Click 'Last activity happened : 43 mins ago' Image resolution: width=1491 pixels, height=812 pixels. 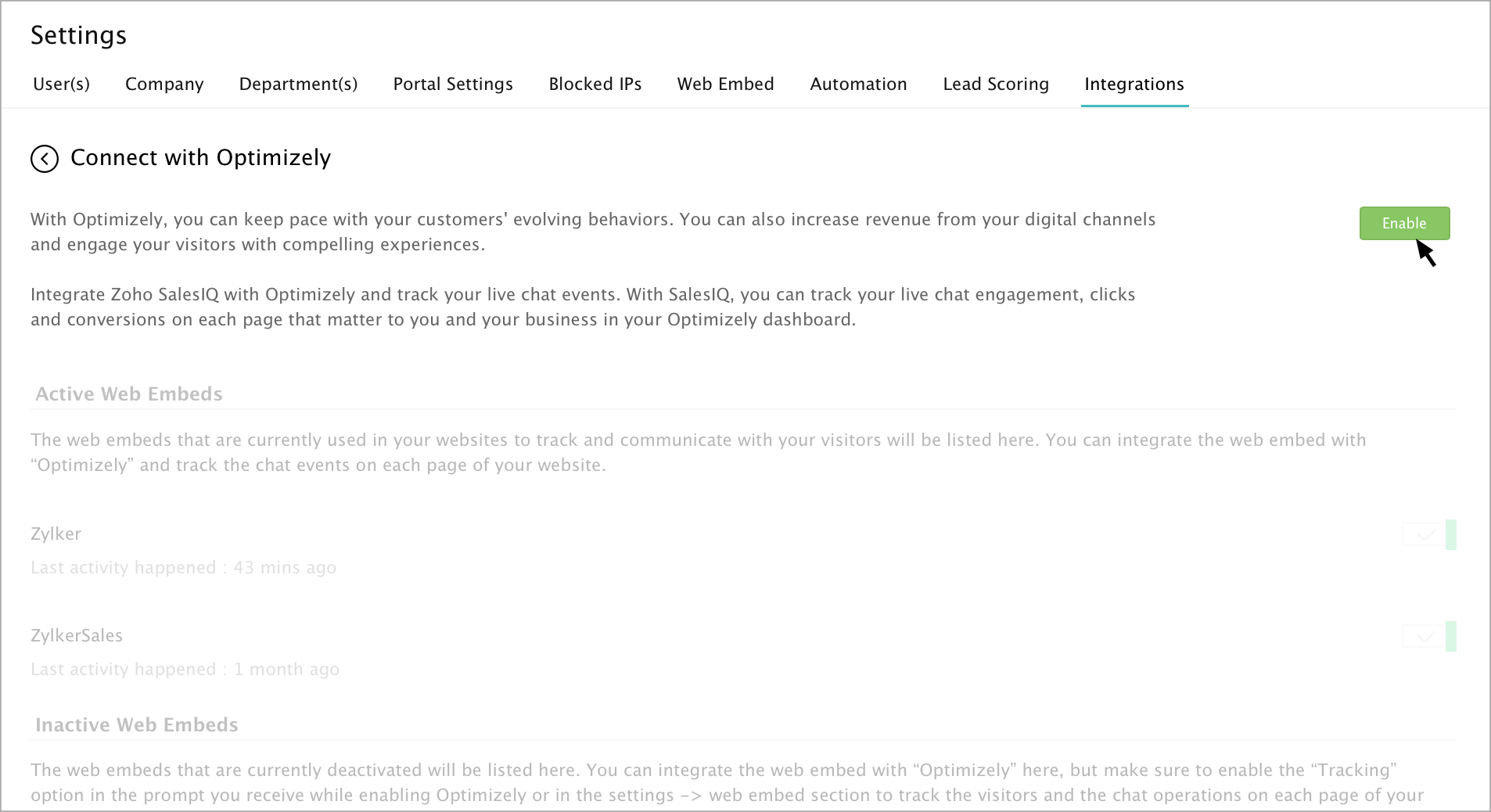[184, 567]
